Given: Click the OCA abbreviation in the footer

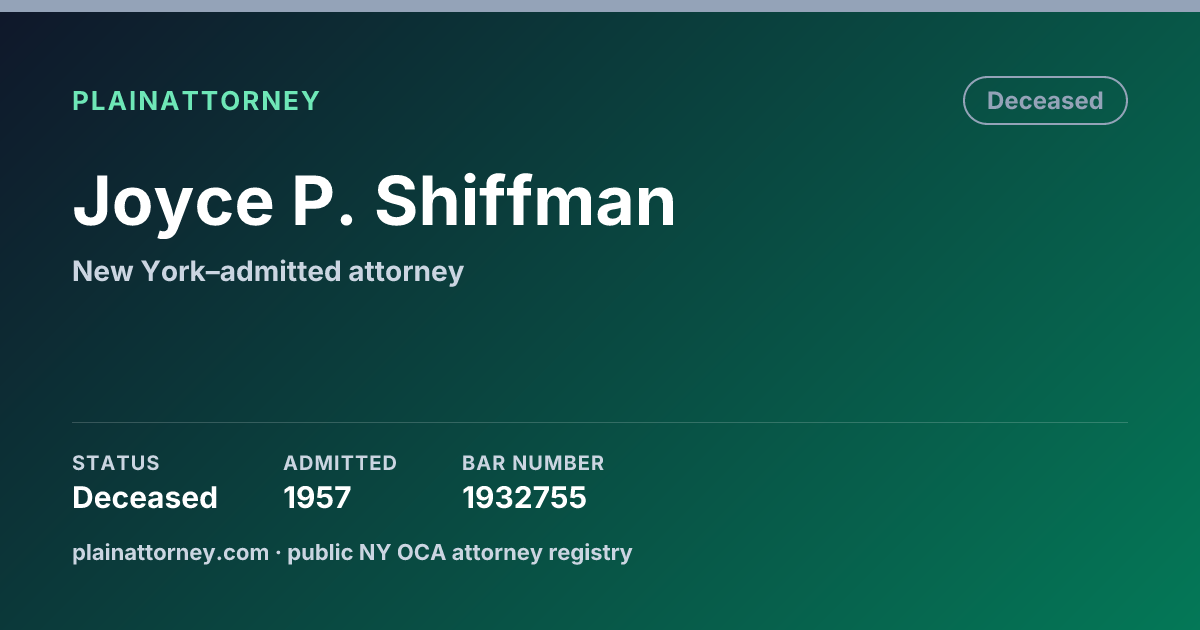Looking at the screenshot, I should tap(420, 552).
